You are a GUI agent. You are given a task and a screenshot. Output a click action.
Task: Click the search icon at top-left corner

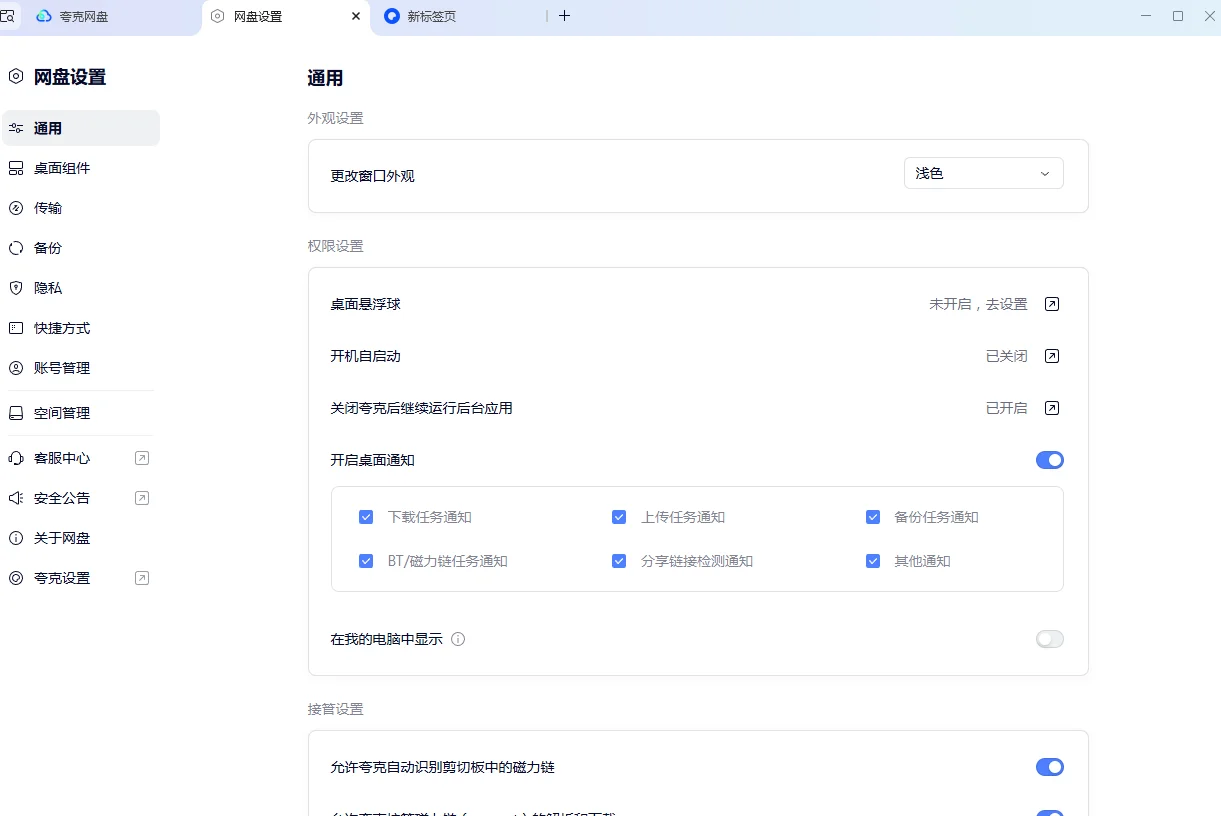[7, 16]
